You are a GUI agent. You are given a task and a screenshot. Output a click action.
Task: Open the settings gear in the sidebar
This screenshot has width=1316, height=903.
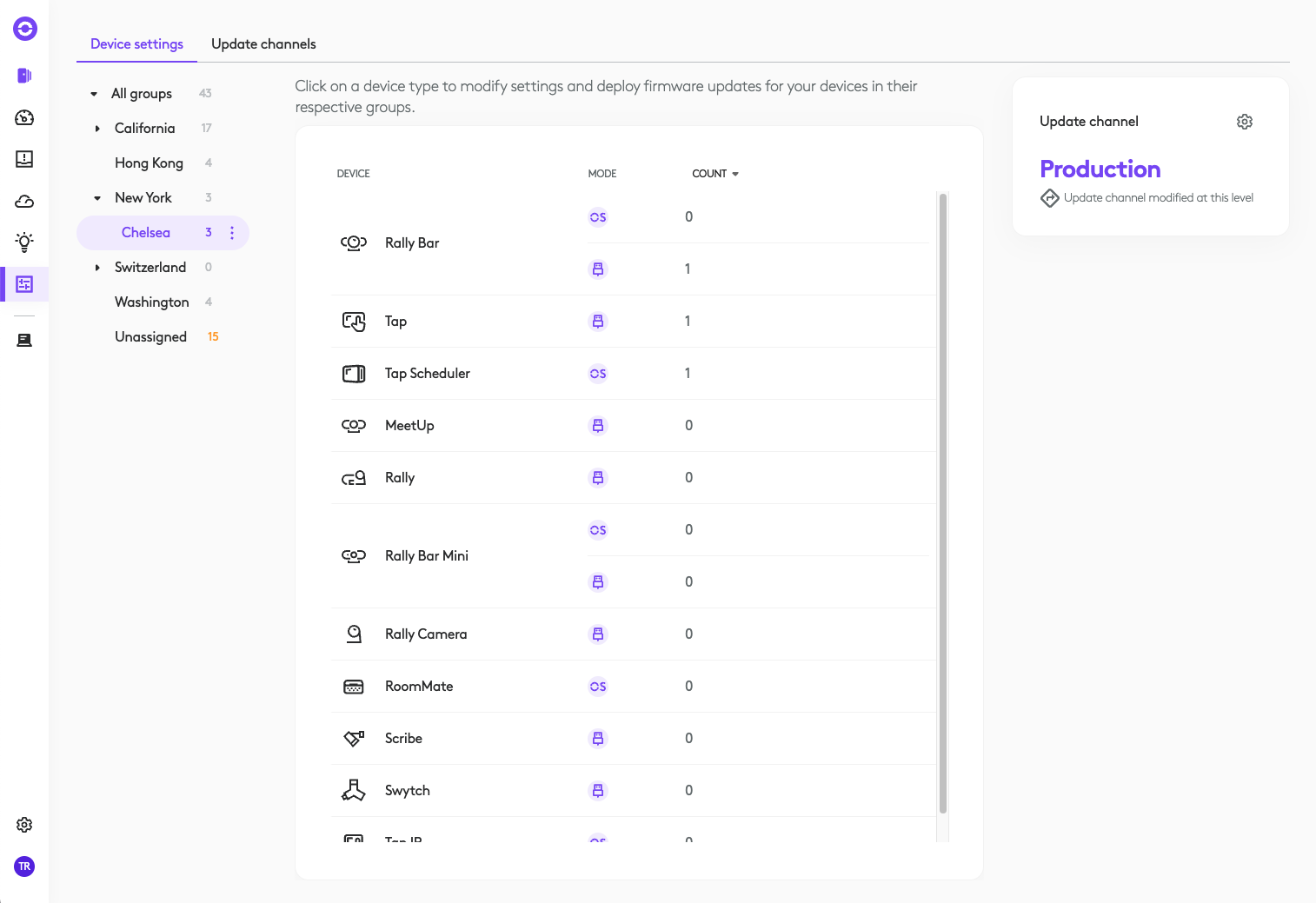point(24,825)
